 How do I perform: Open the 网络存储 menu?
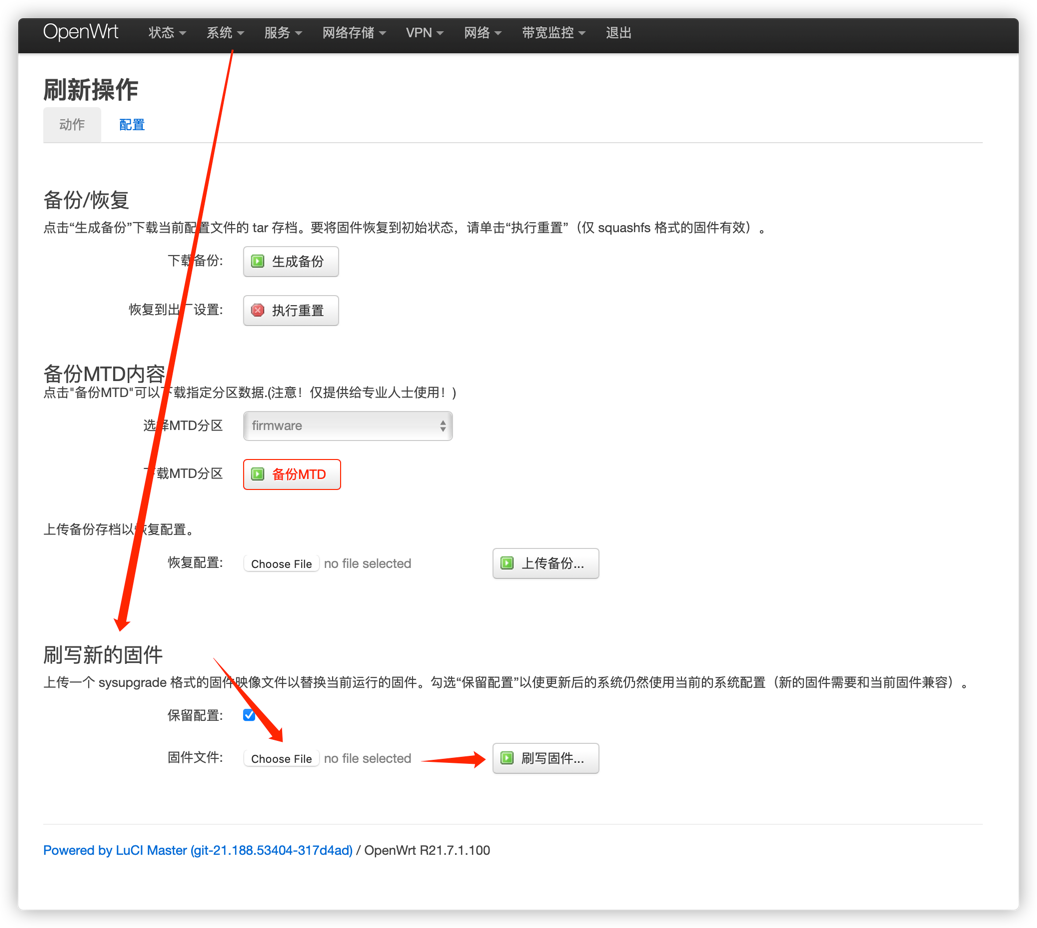point(354,33)
